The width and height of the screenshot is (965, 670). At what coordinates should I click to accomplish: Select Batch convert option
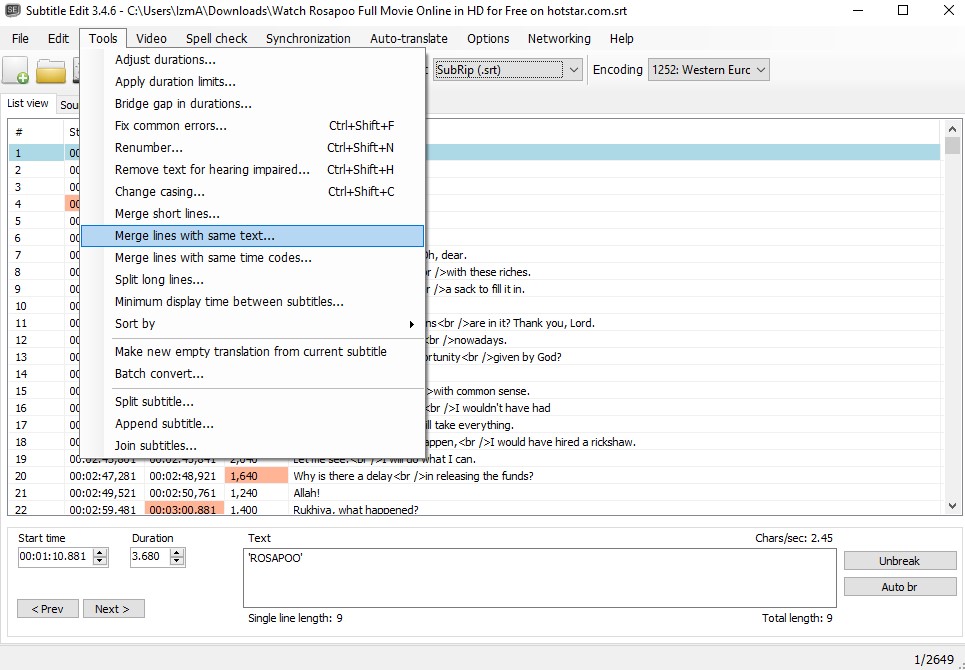[x=159, y=374]
